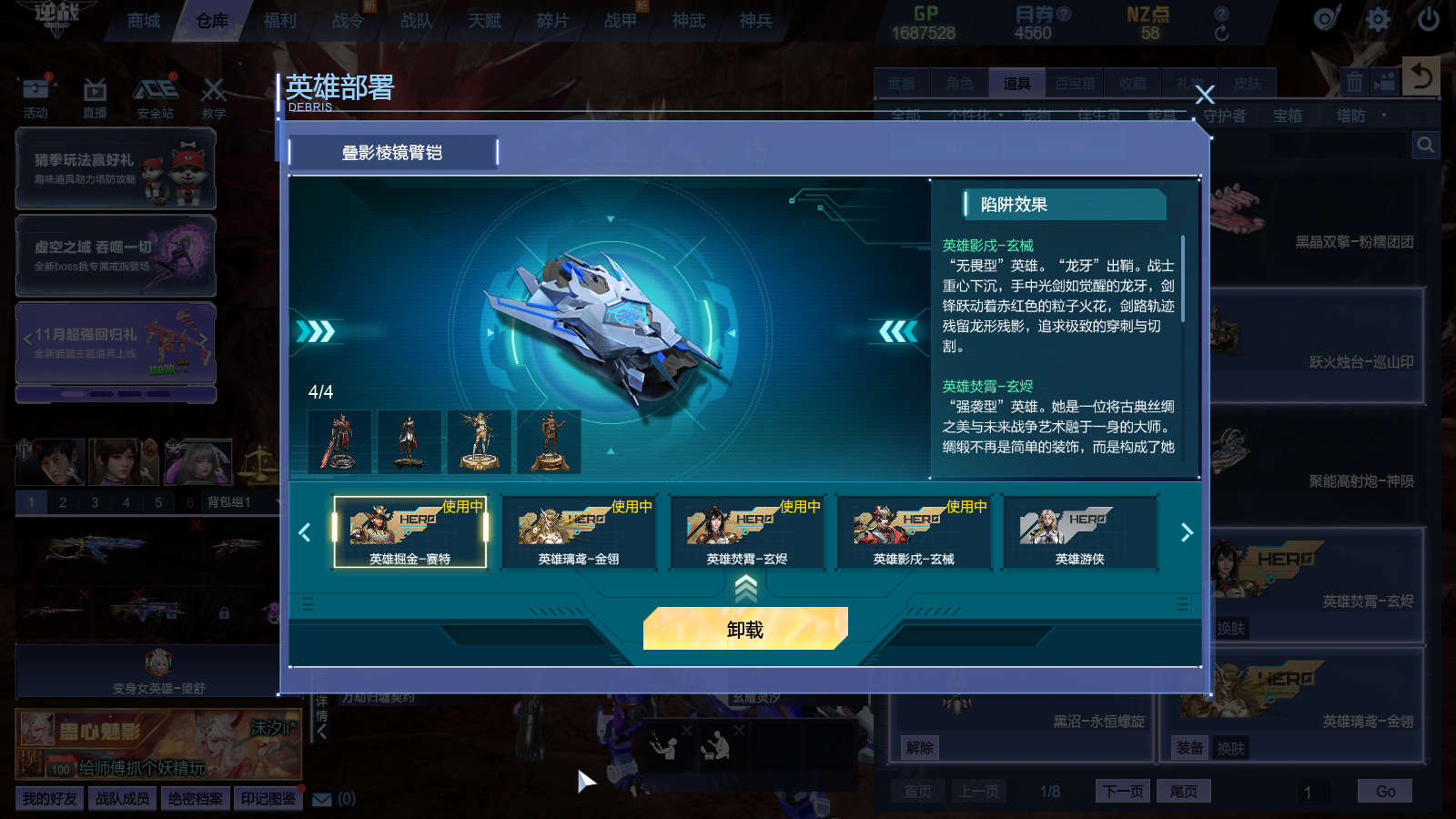Viewport: 1456px width, 819px height.
Task: Click the 下一页 next page button
Action: click(1123, 791)
